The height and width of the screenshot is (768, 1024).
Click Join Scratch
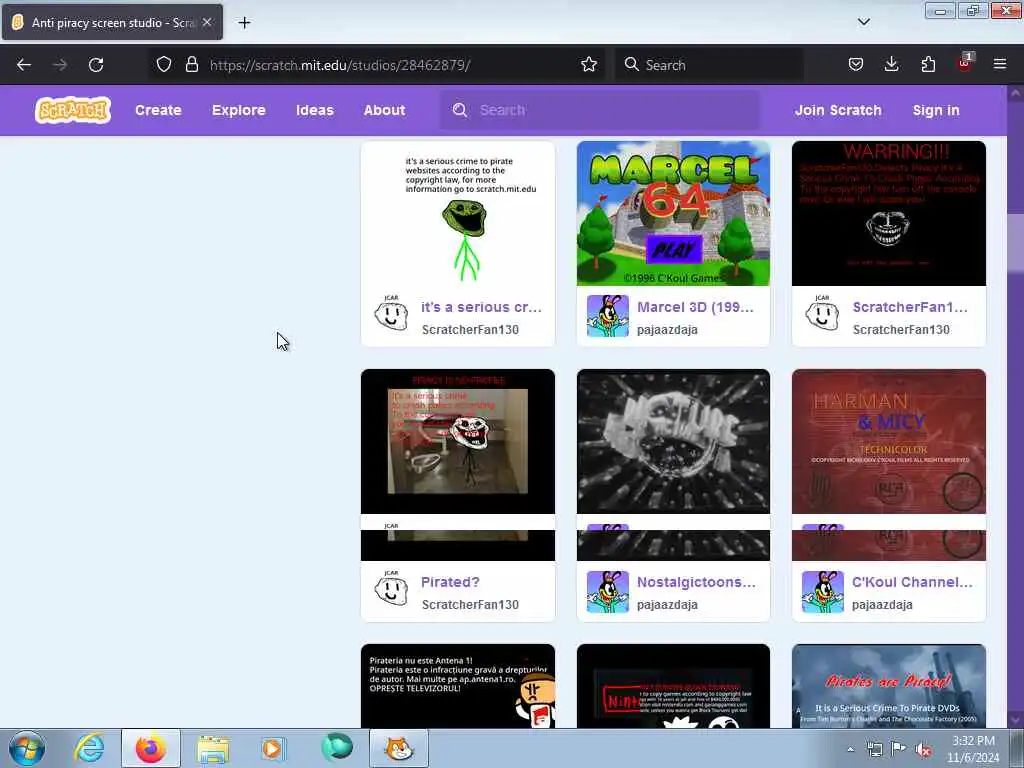pyautogui.click(x=838, y=110)
